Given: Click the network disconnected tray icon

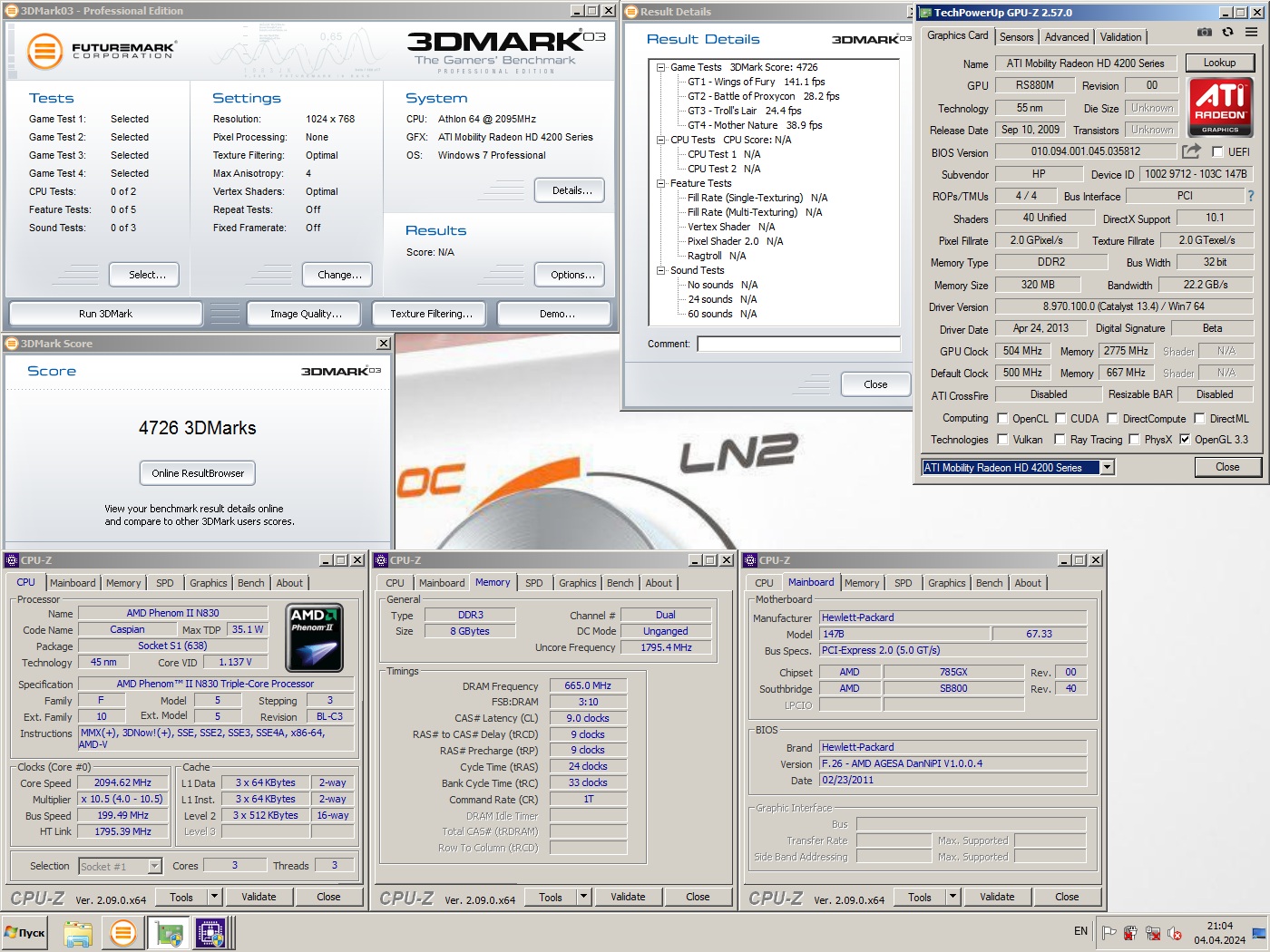Looking at the screenshot, I should click(x=1153, y=932).
